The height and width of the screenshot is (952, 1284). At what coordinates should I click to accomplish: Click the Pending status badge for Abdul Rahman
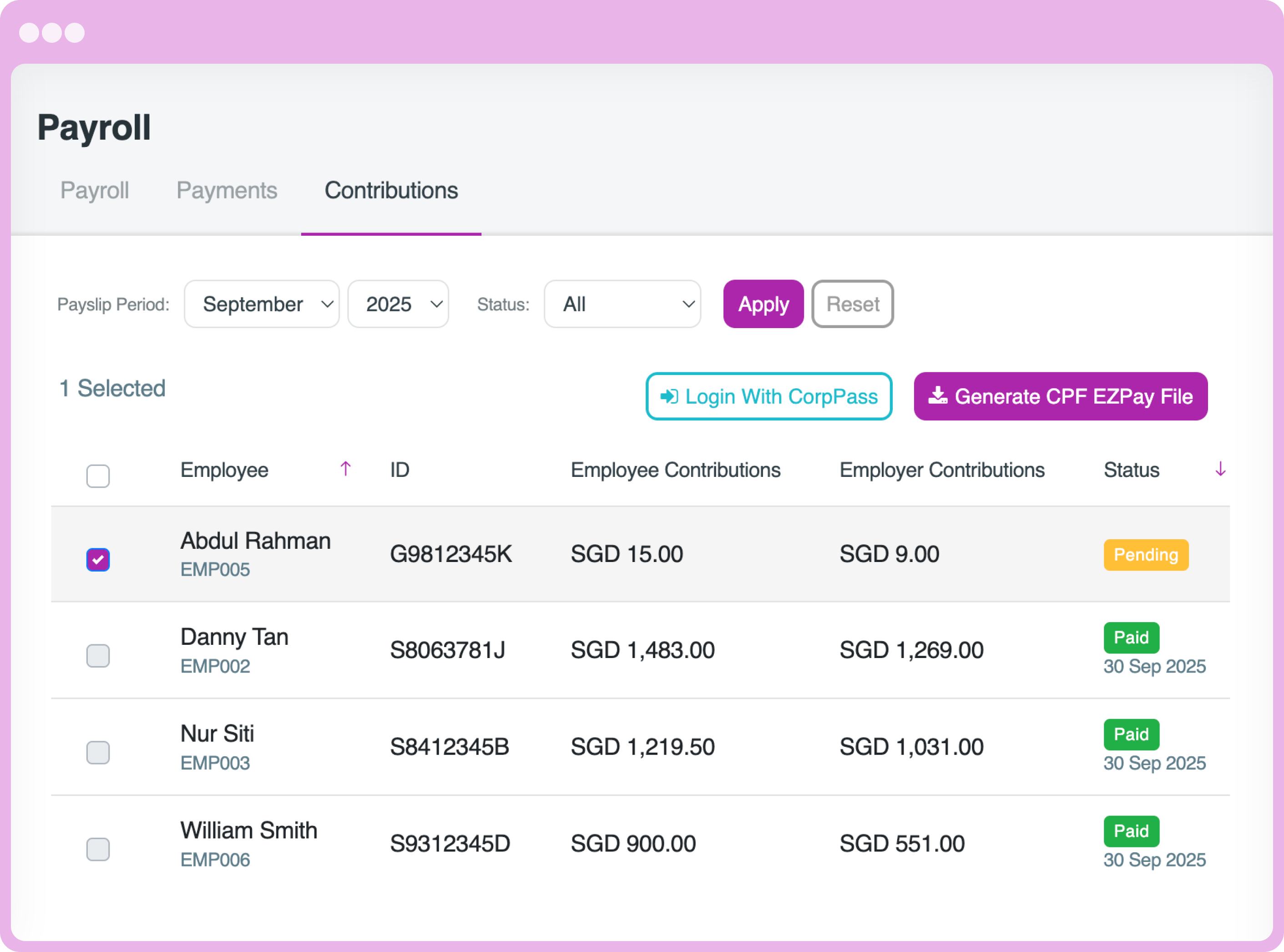pyautogui.click(x=1145, y=554)
